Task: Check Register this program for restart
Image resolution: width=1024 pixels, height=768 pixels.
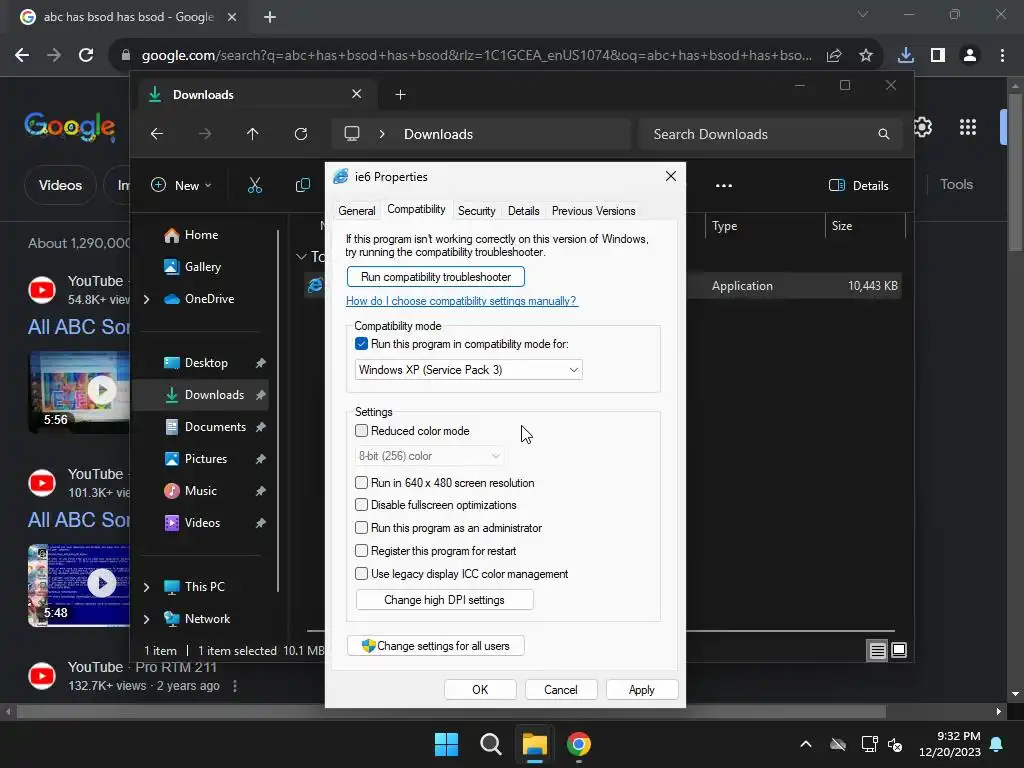Action: (361, 551)
